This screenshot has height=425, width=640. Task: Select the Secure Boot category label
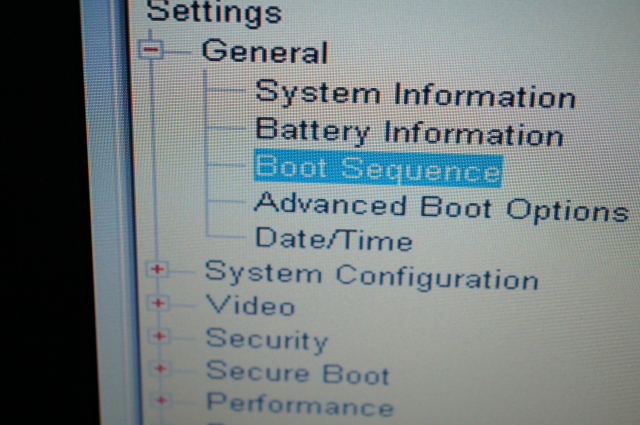298,372
